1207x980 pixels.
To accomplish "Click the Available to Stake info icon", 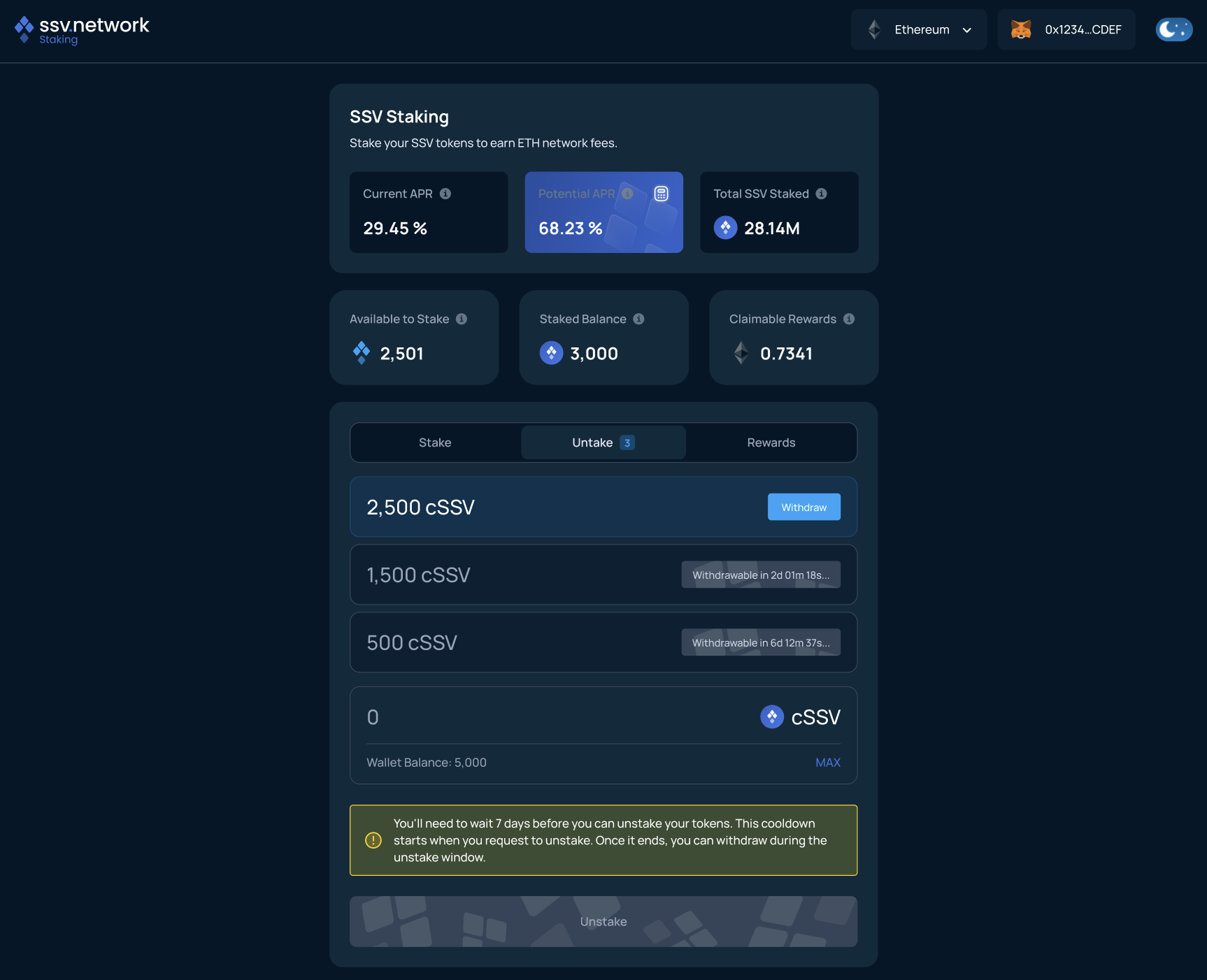I will coord(462,319).
